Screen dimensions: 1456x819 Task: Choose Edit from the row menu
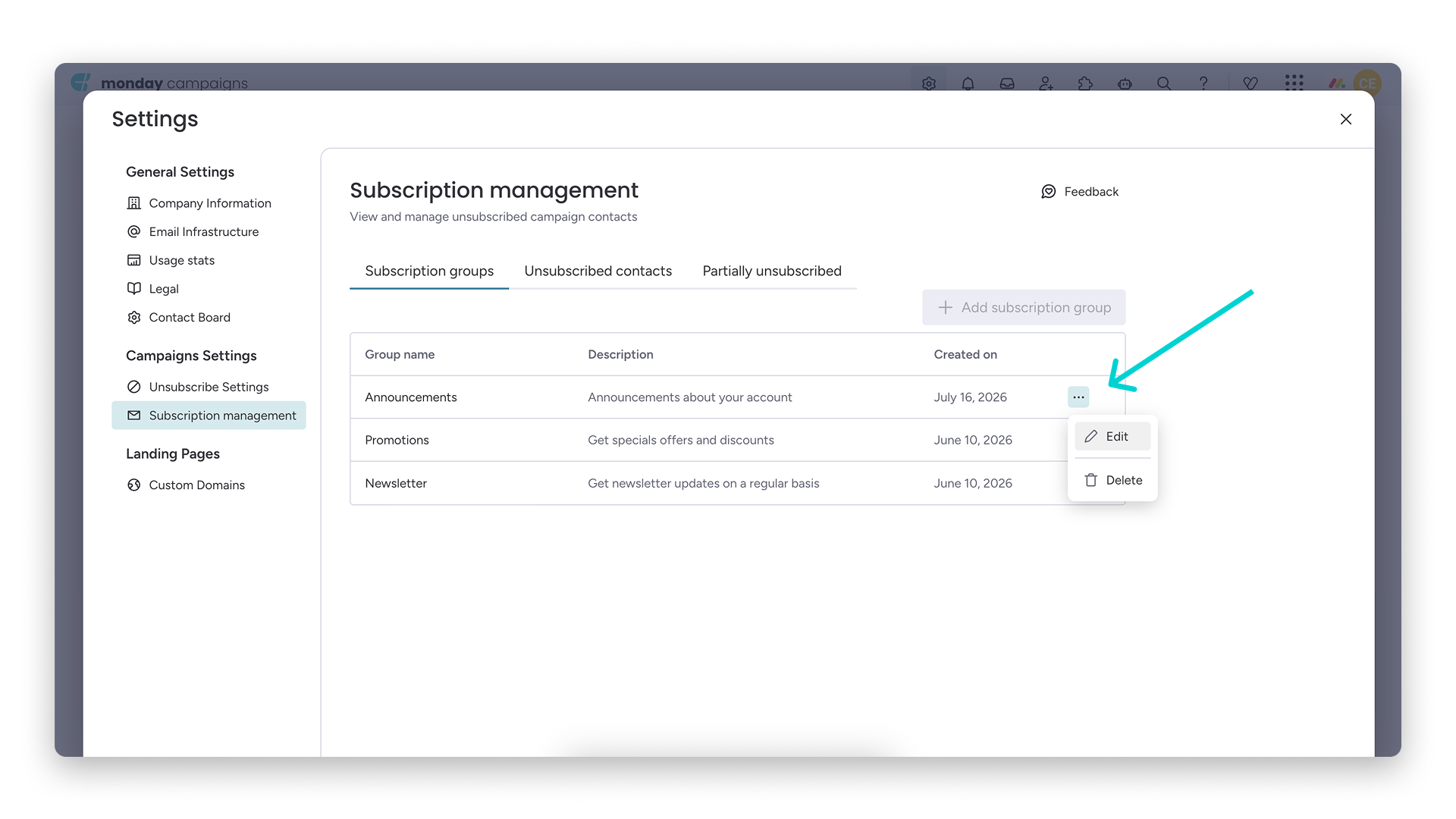[1112, 437]
